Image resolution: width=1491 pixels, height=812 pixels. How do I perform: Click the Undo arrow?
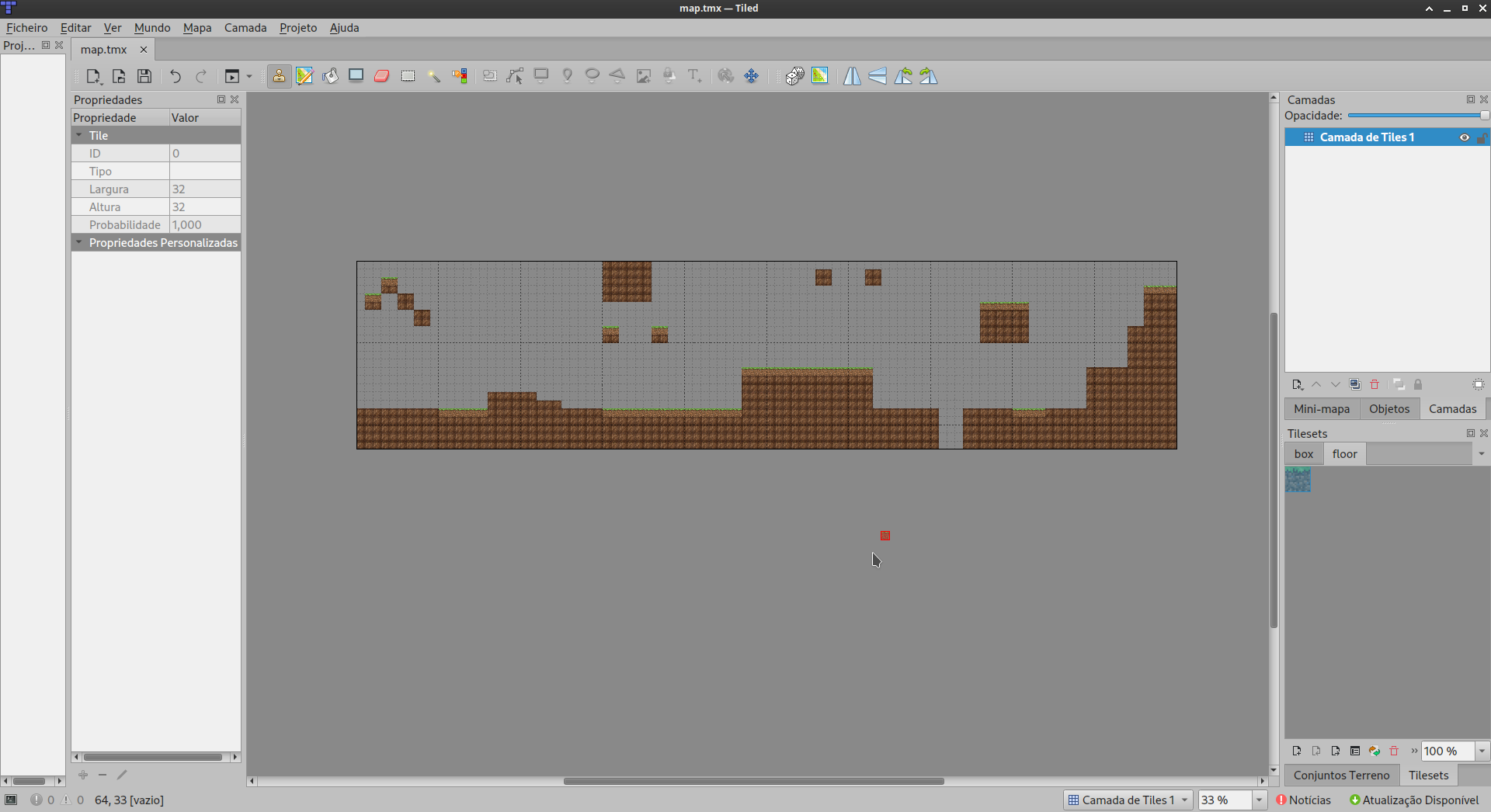(x=176, y=76)
